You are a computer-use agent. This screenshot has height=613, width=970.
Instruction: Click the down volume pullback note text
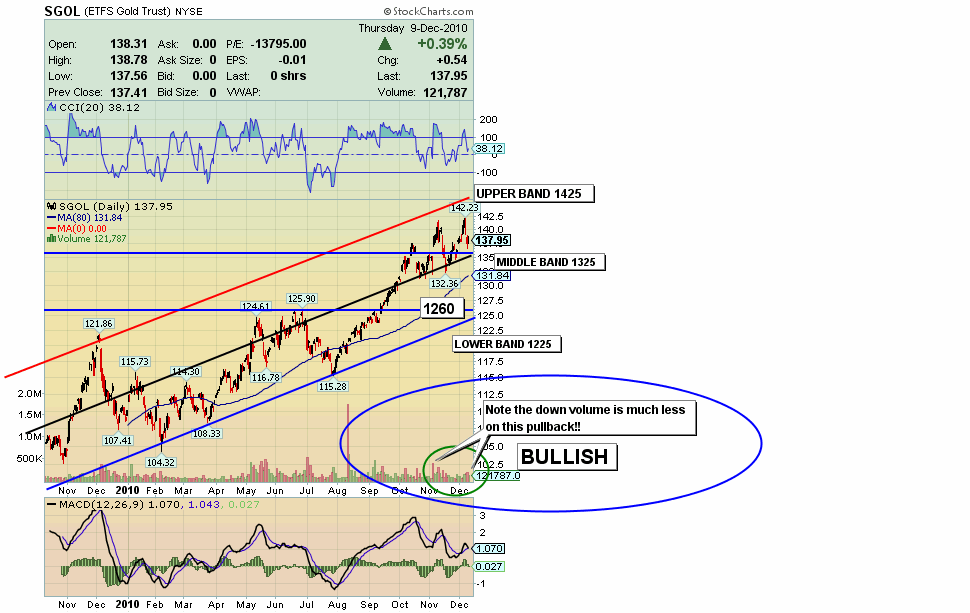click(585, 418)
